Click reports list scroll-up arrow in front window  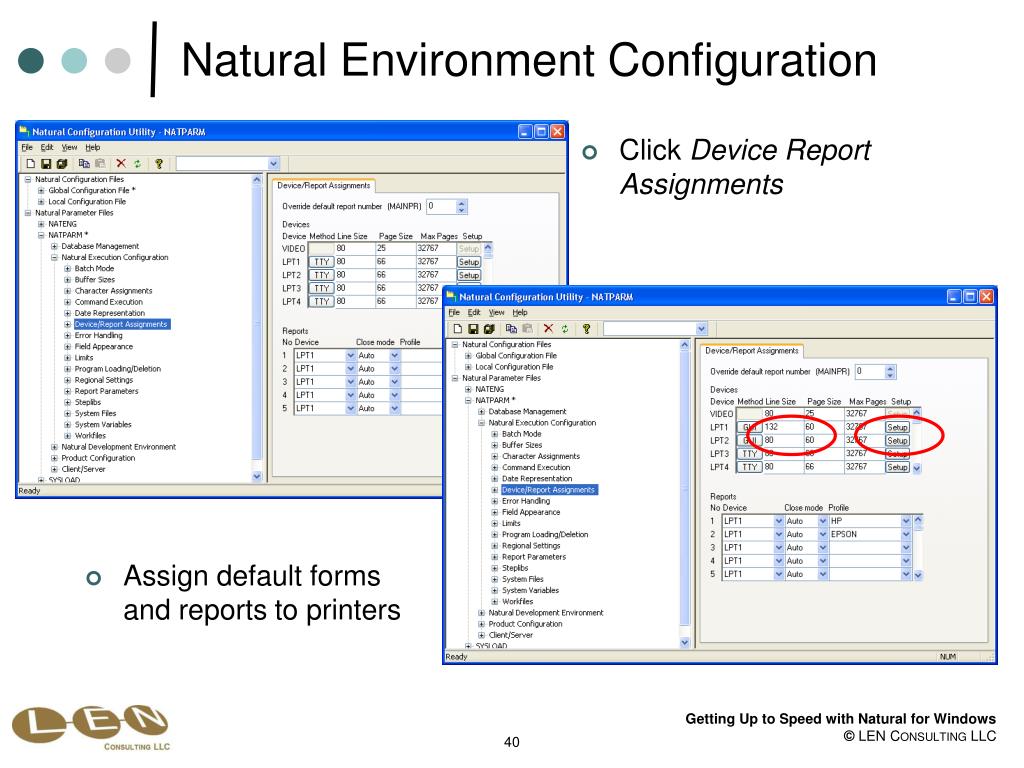pos(918,520)
